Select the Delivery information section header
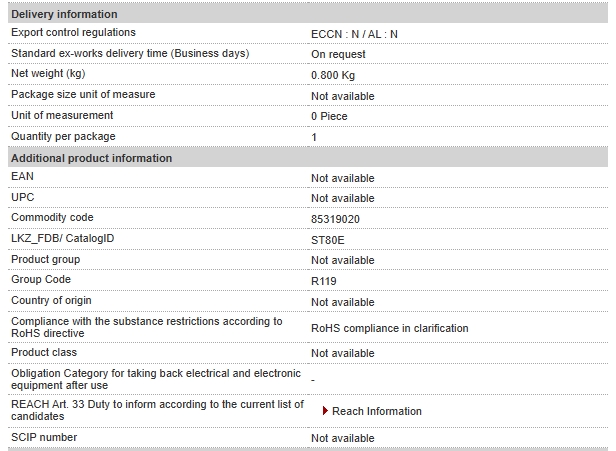616x451 pixels. [x=308, y=14]
